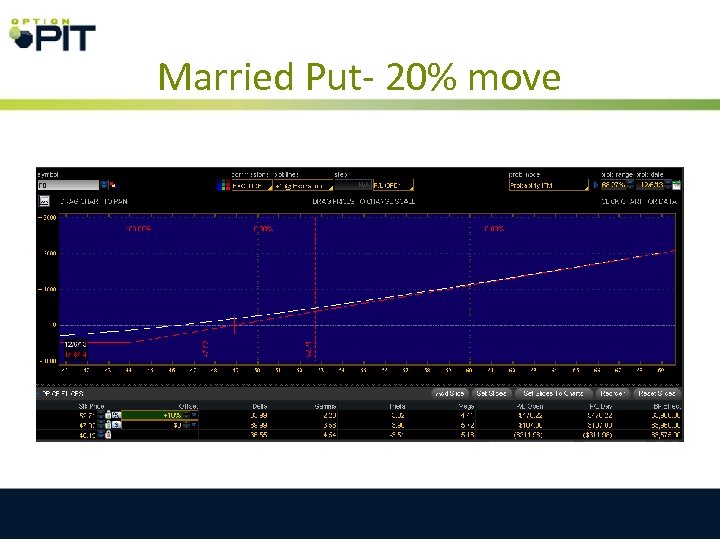Viewport: 720px width, 540px height.
Task: Click the chart mode icon above the graph
Action: [x=44, y=201]
